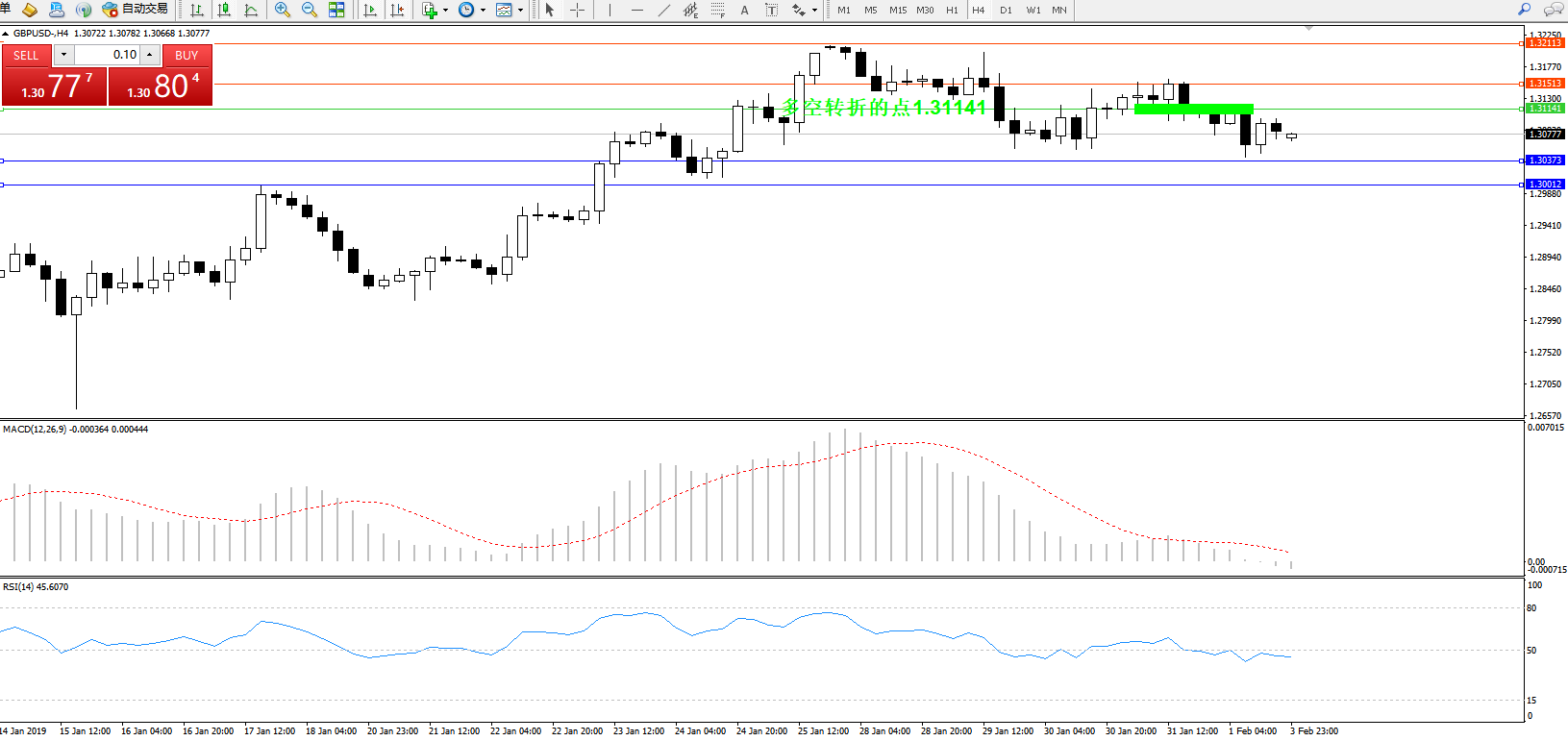Click the Zoom In magnifier icon
The height and width of the screenshot is (741, 1568).
pyautogui.click(x=283, y=10)
